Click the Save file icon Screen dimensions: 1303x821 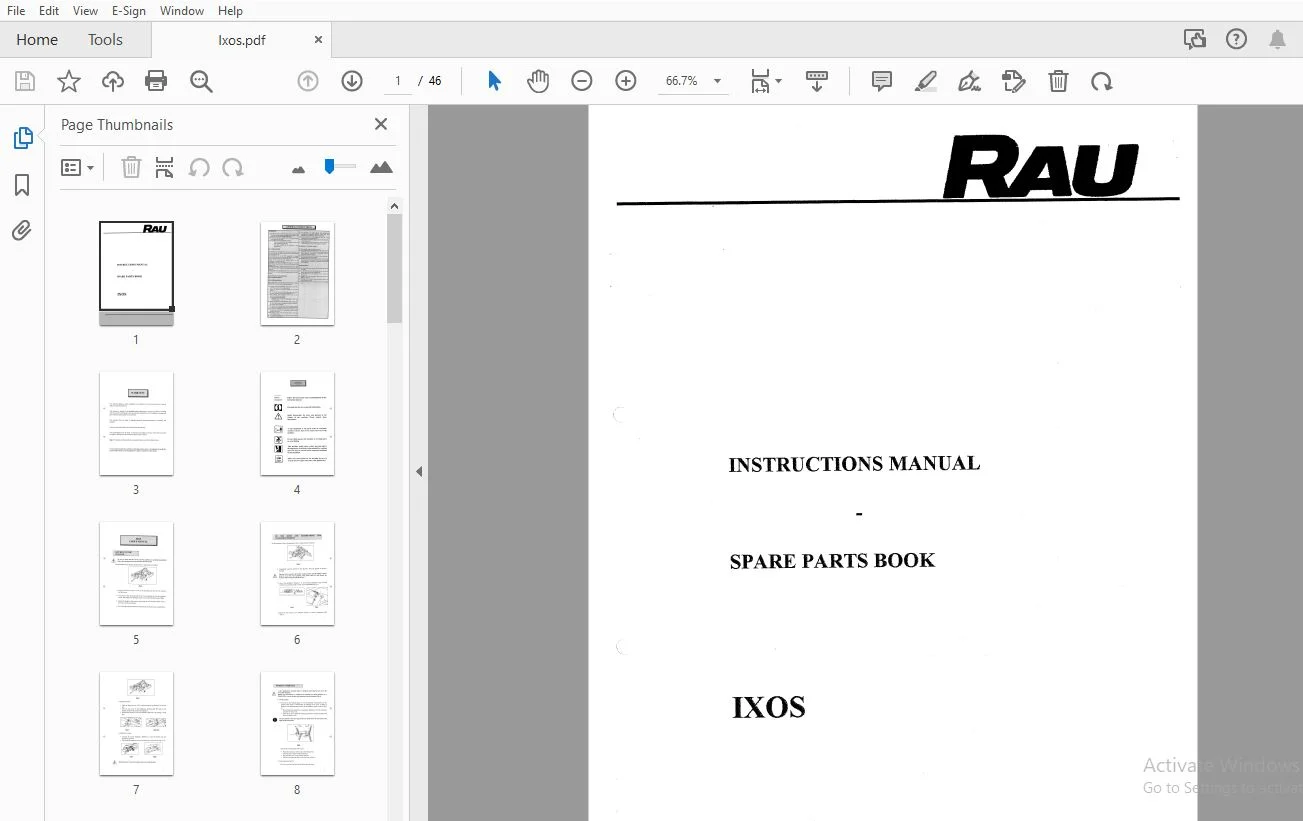point(25,82)
